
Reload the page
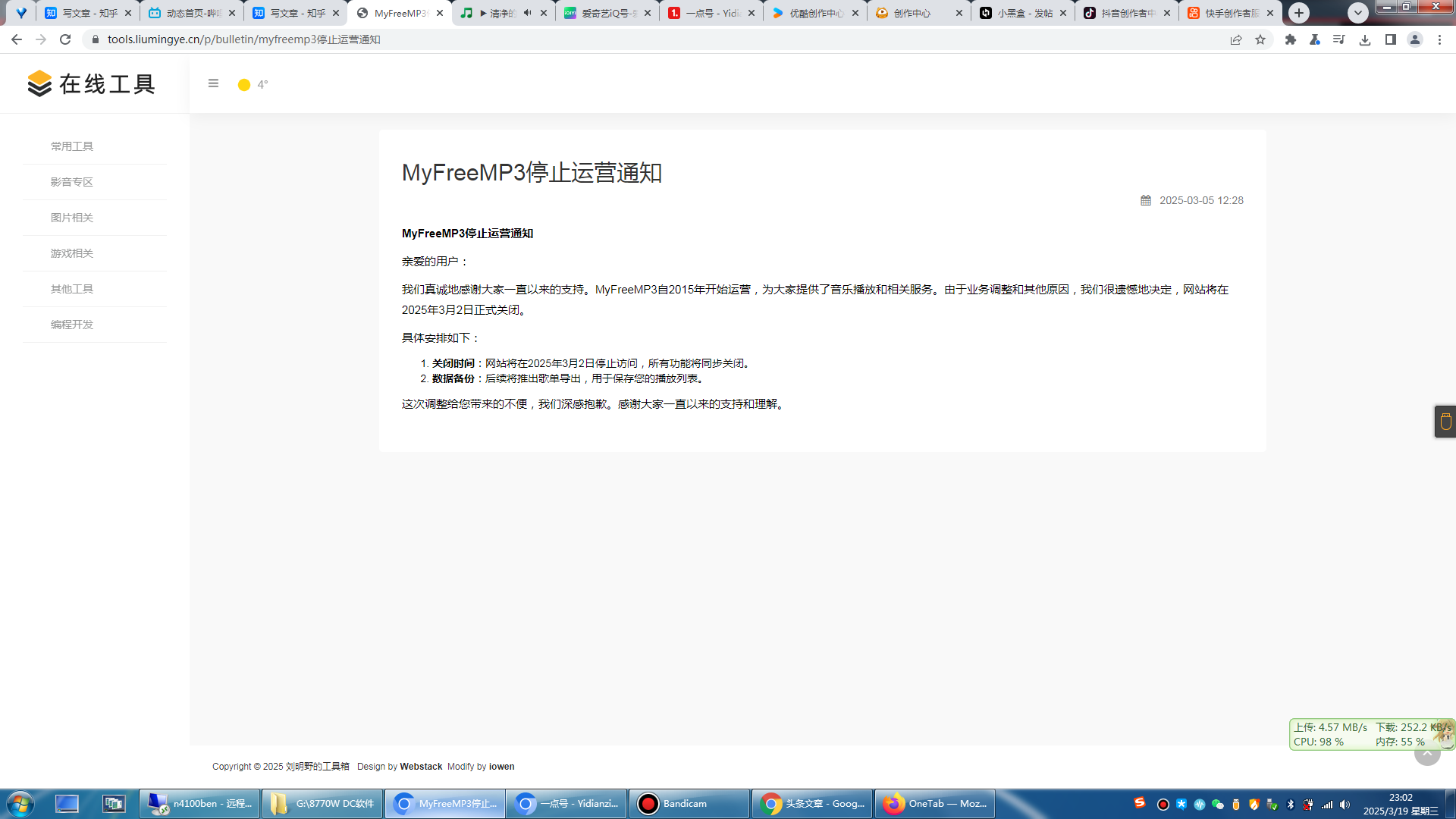tap(65, 39)
